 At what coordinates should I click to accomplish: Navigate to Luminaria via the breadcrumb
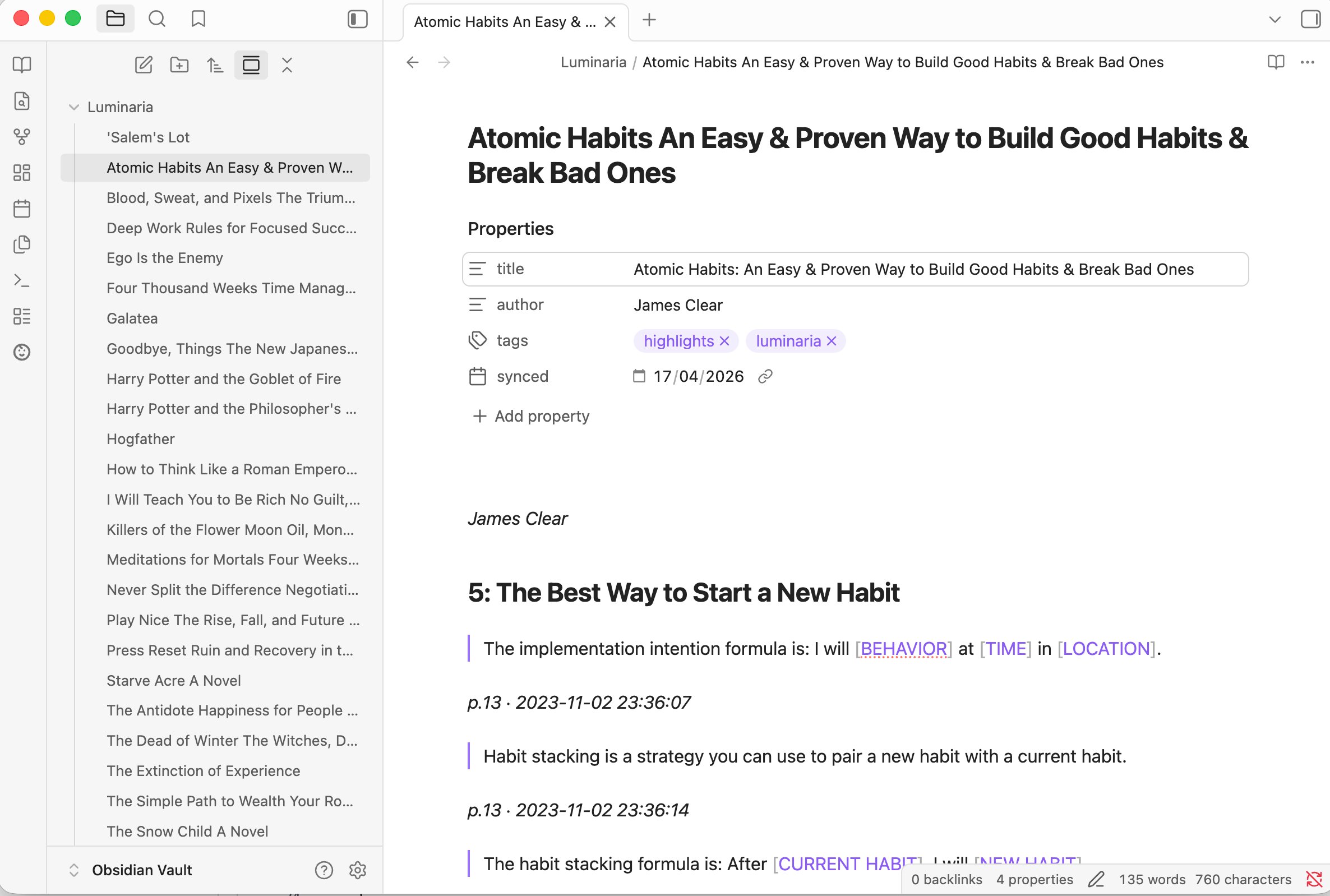tap(593, 62)
